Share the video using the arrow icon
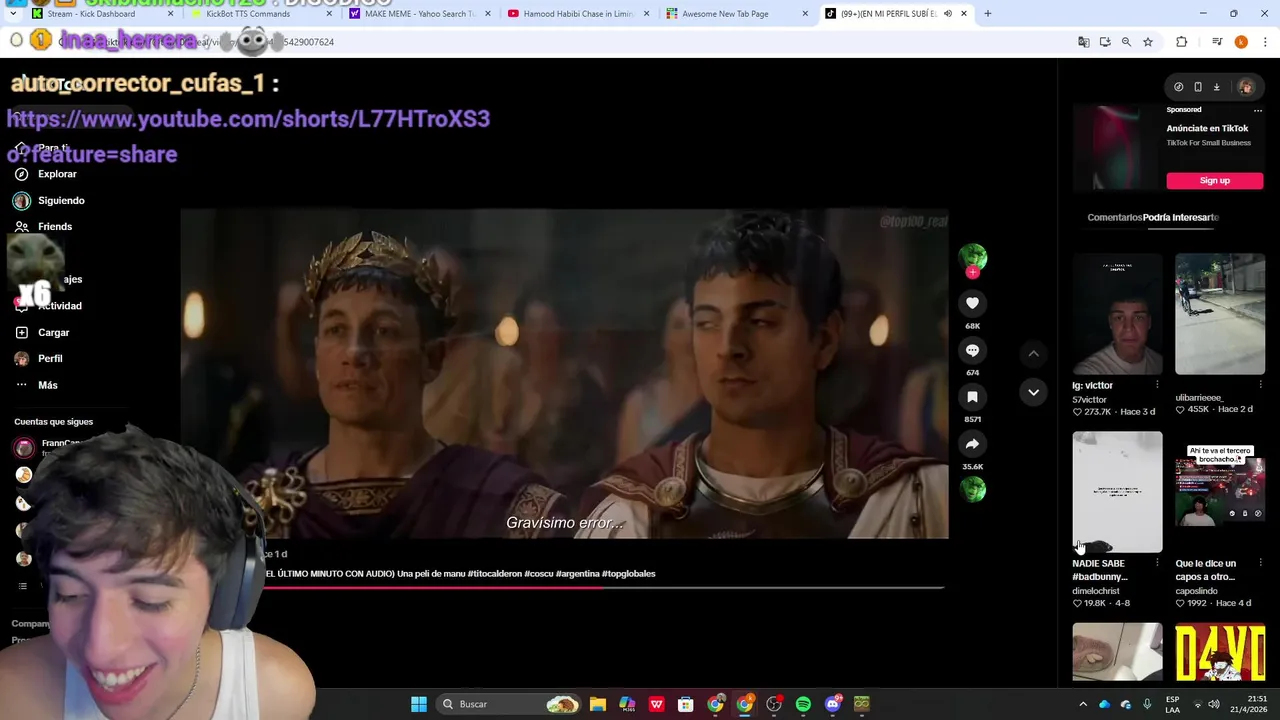 tap(972, 444)
